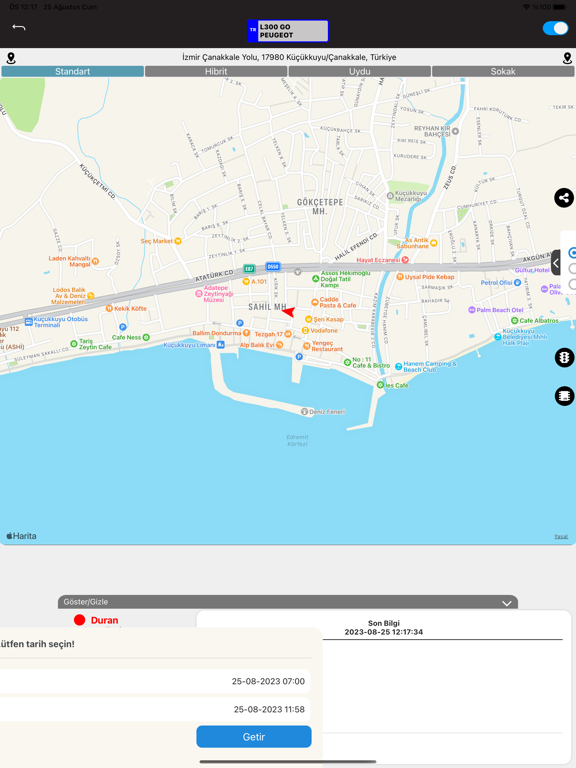The height and width of the screenshot is (768, 576).
Task: Open the share location button
Action: click(x=564, y=198)
